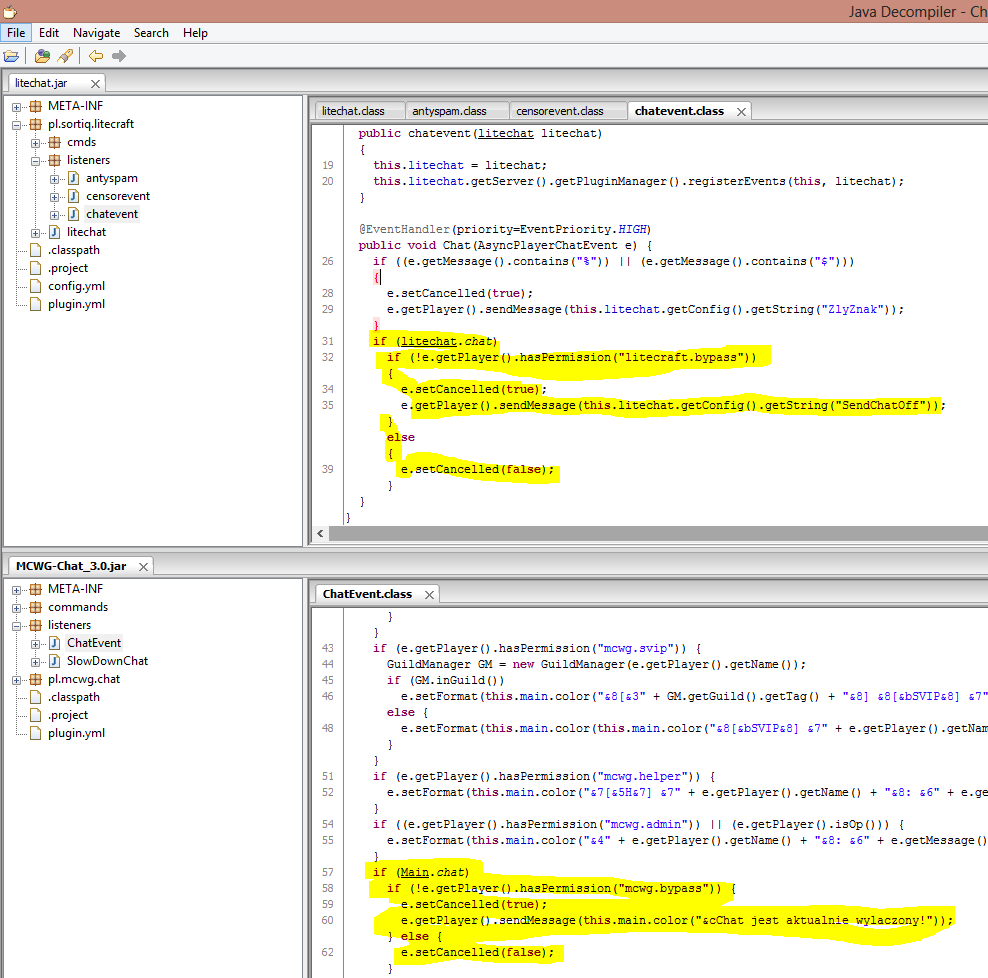This screenshot has height=978, width=988.
Task: Close the MCWG-Chat_3.0.jar tab
Action: pos(144,567)
